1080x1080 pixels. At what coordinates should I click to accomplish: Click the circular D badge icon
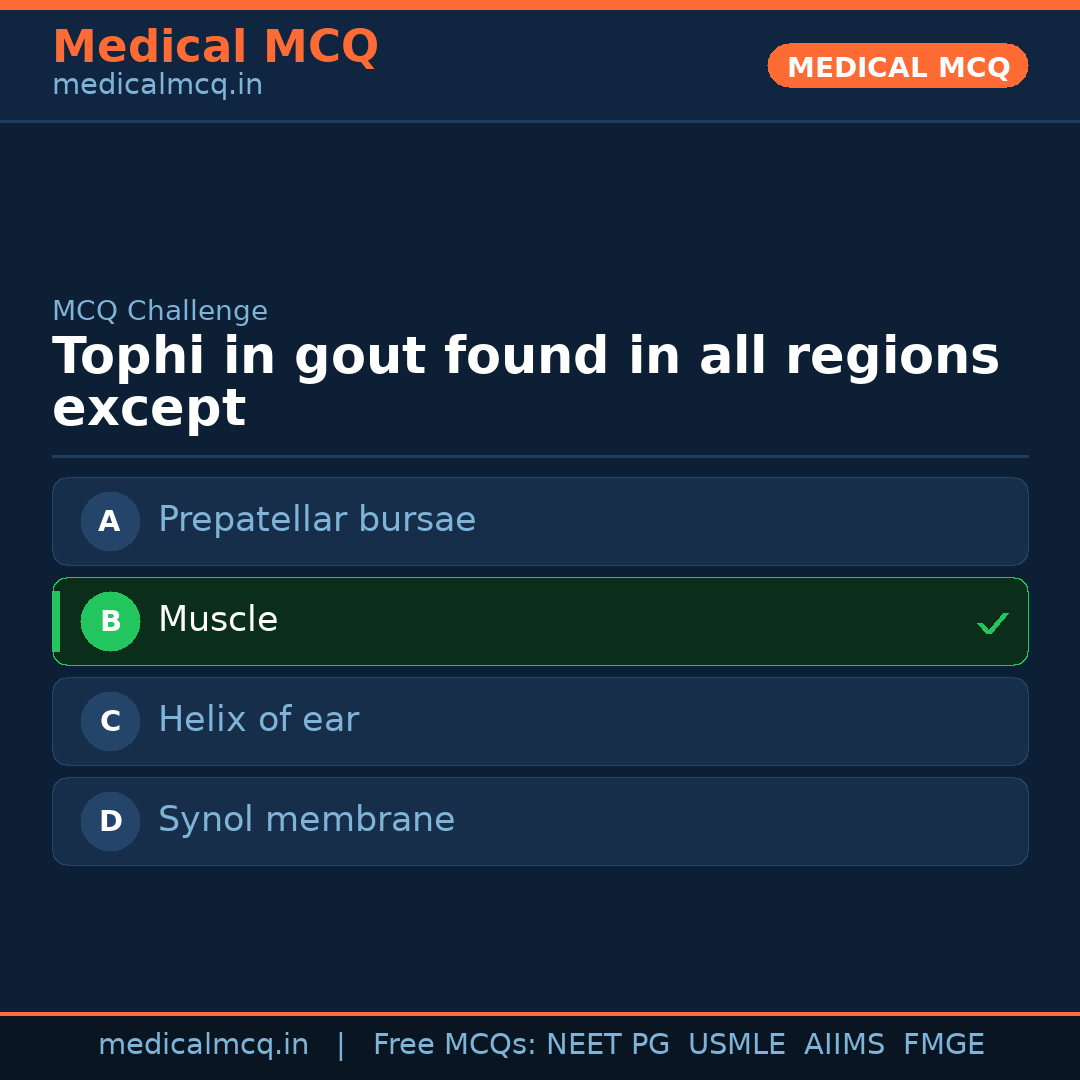pos(110,821)
